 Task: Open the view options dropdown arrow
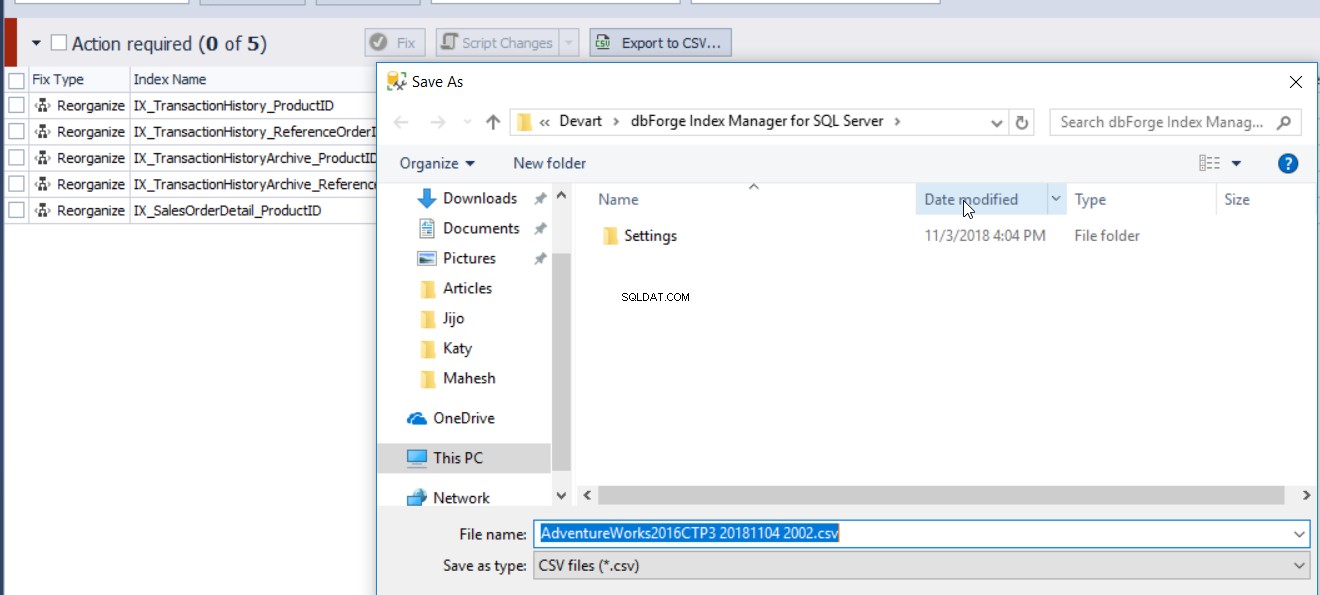[x=1236, y=163]
